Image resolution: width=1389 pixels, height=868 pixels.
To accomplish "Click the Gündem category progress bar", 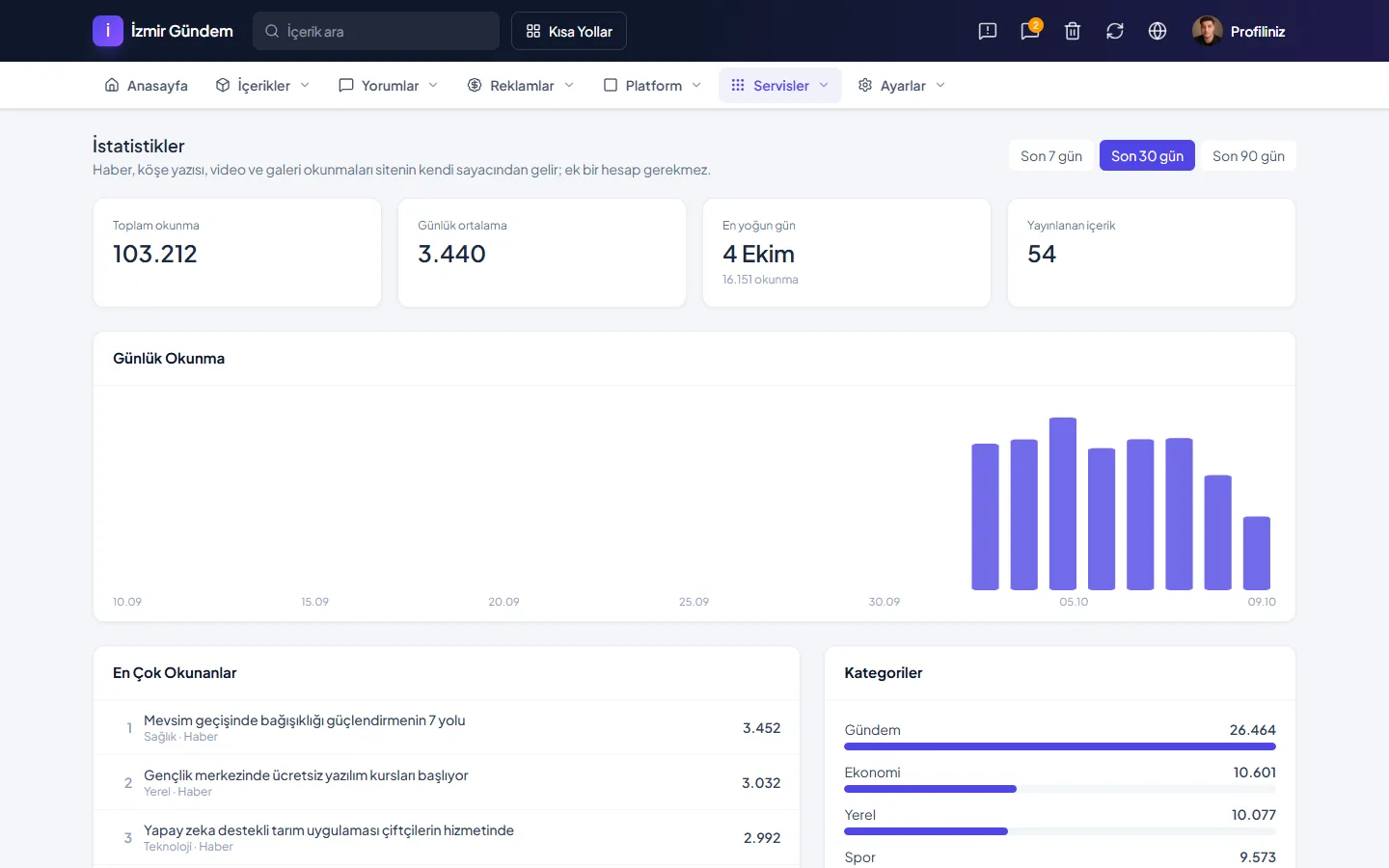I will 1060,746.
